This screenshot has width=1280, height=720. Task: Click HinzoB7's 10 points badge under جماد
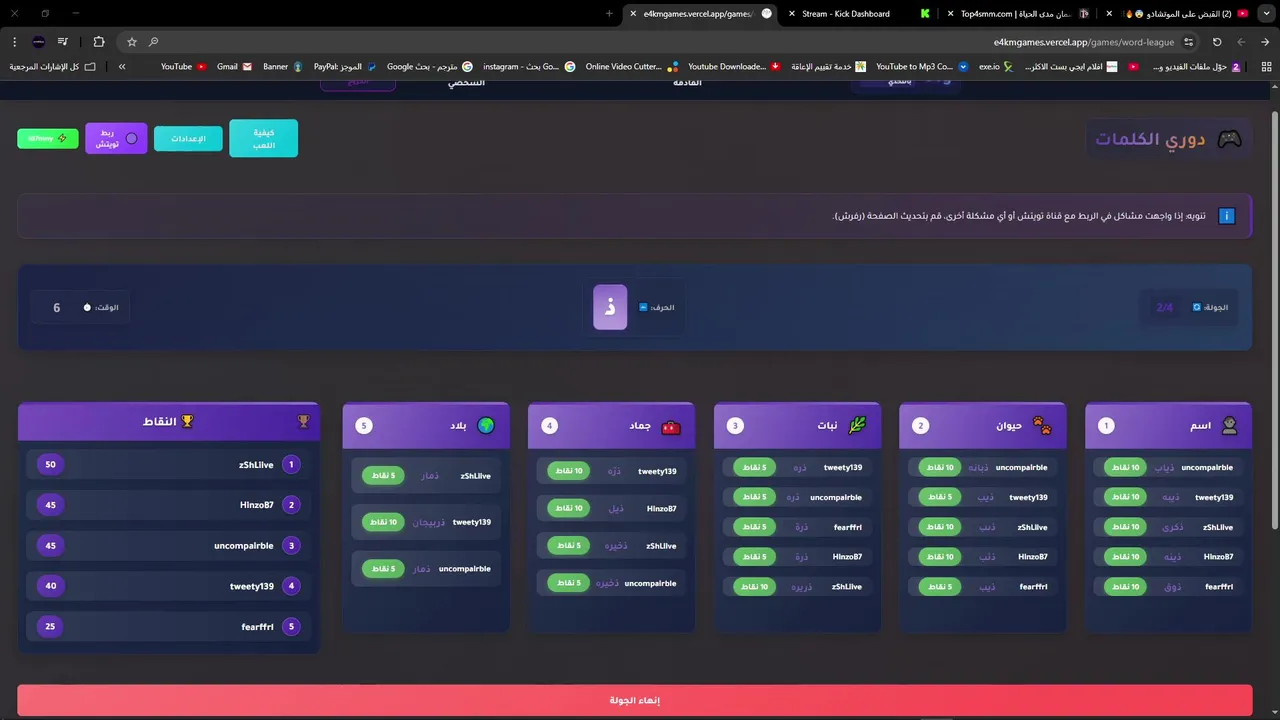coord(569,508)
